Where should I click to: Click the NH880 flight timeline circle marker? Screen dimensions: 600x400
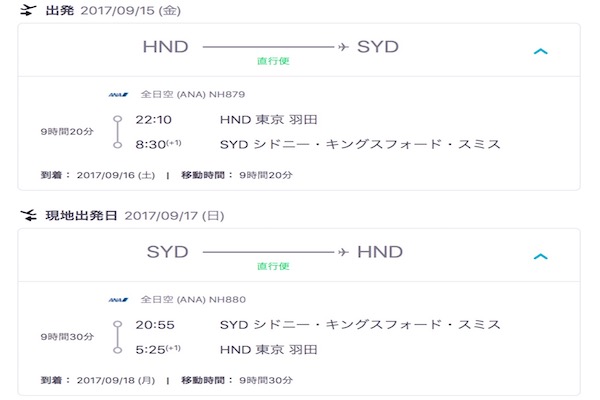[117, 337]
